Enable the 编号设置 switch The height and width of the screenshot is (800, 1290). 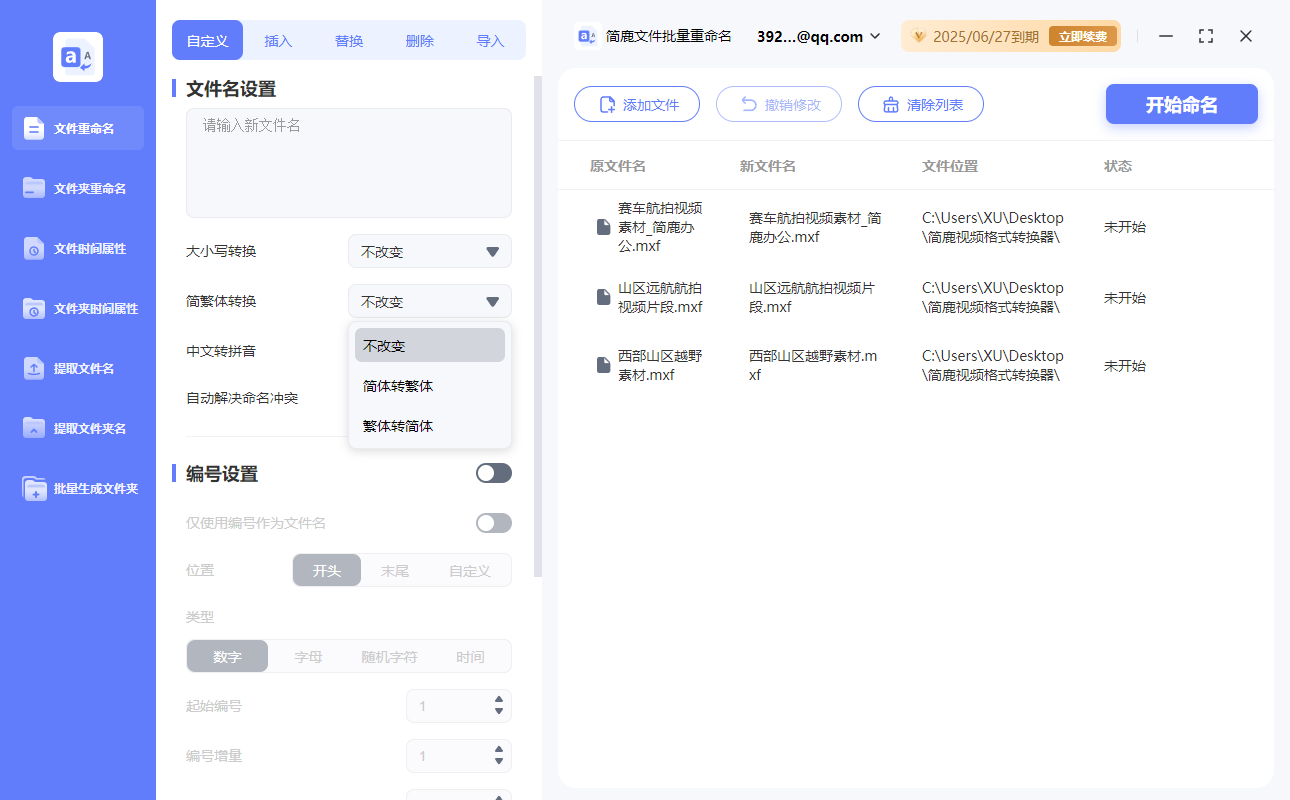pyautogui.click(x=493, y=472)
